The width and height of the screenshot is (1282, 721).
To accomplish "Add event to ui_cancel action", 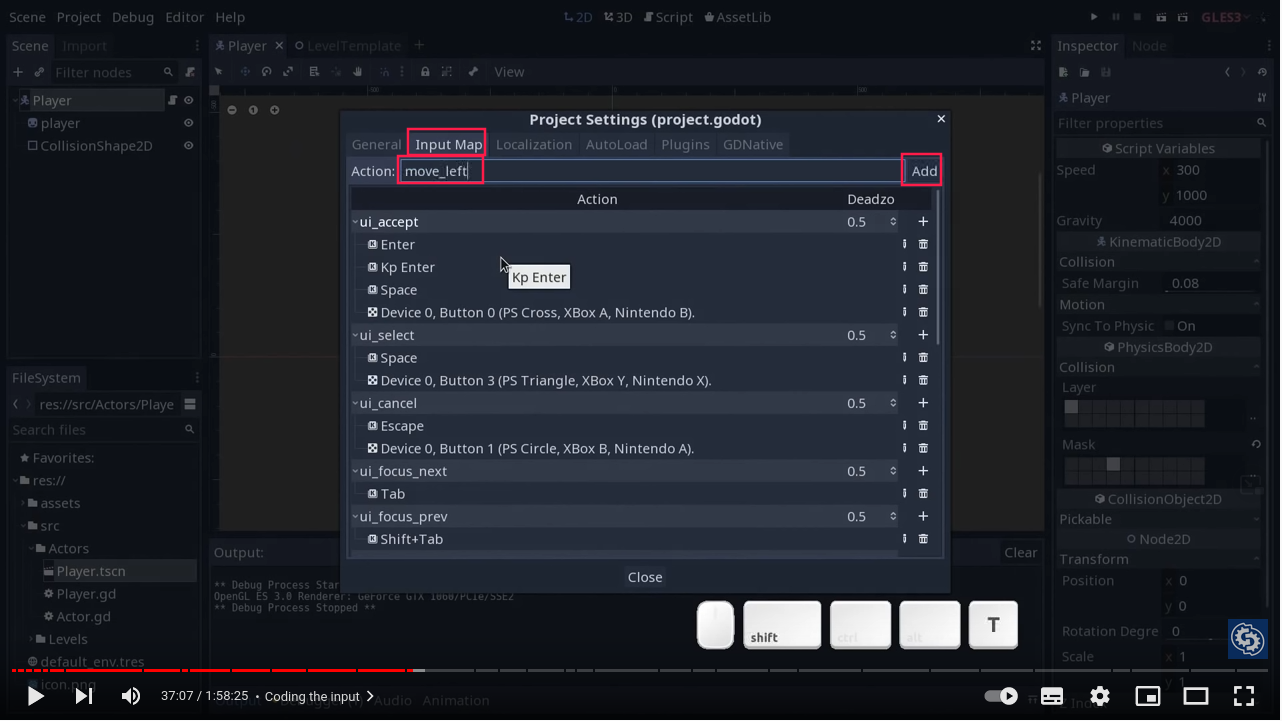I will point(923,403).
